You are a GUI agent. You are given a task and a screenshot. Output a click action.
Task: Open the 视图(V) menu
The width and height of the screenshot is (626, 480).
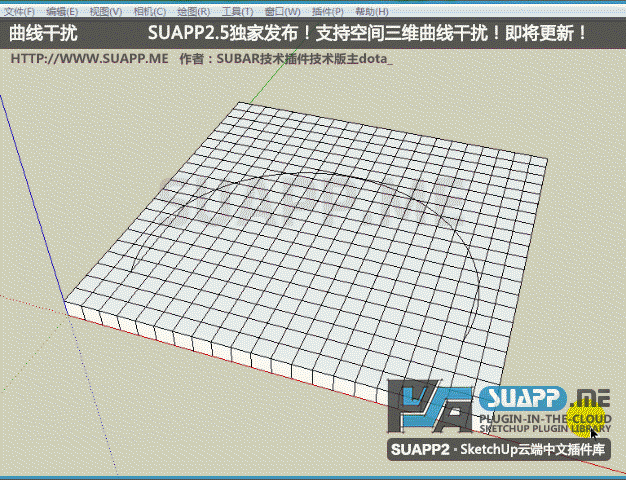coord(105,12)
